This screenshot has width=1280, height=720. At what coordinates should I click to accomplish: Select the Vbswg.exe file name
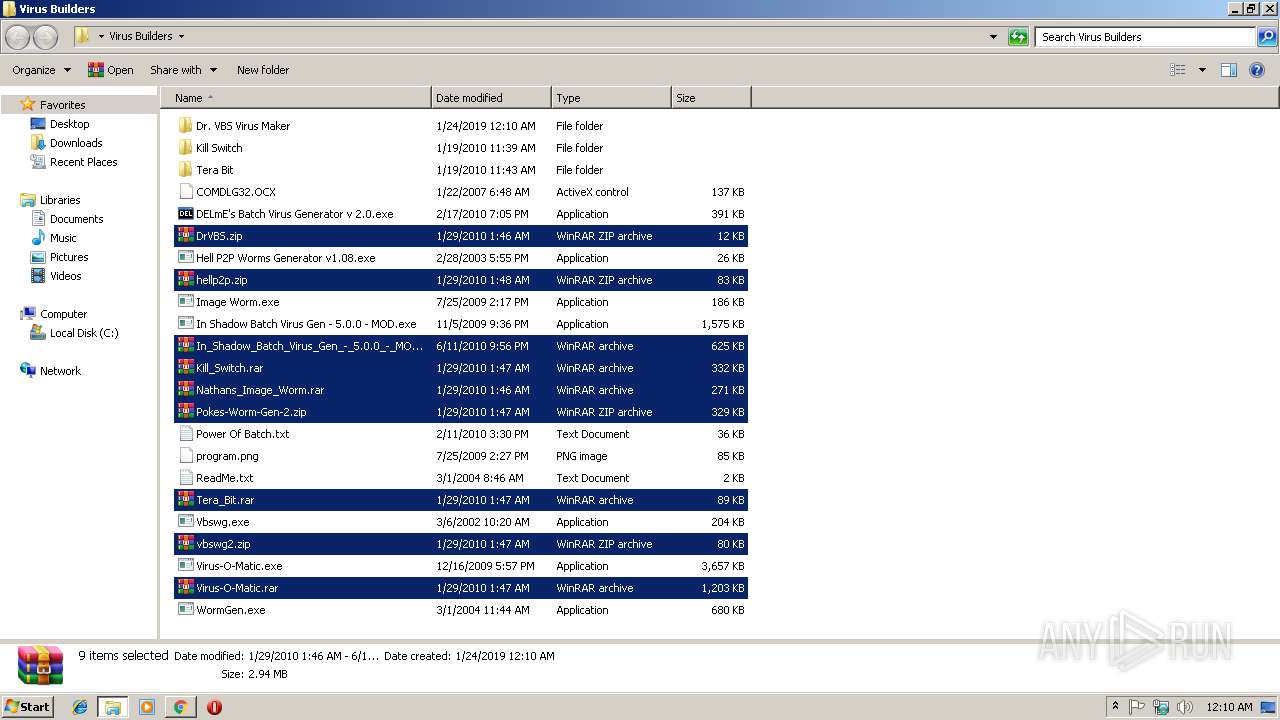223,522
